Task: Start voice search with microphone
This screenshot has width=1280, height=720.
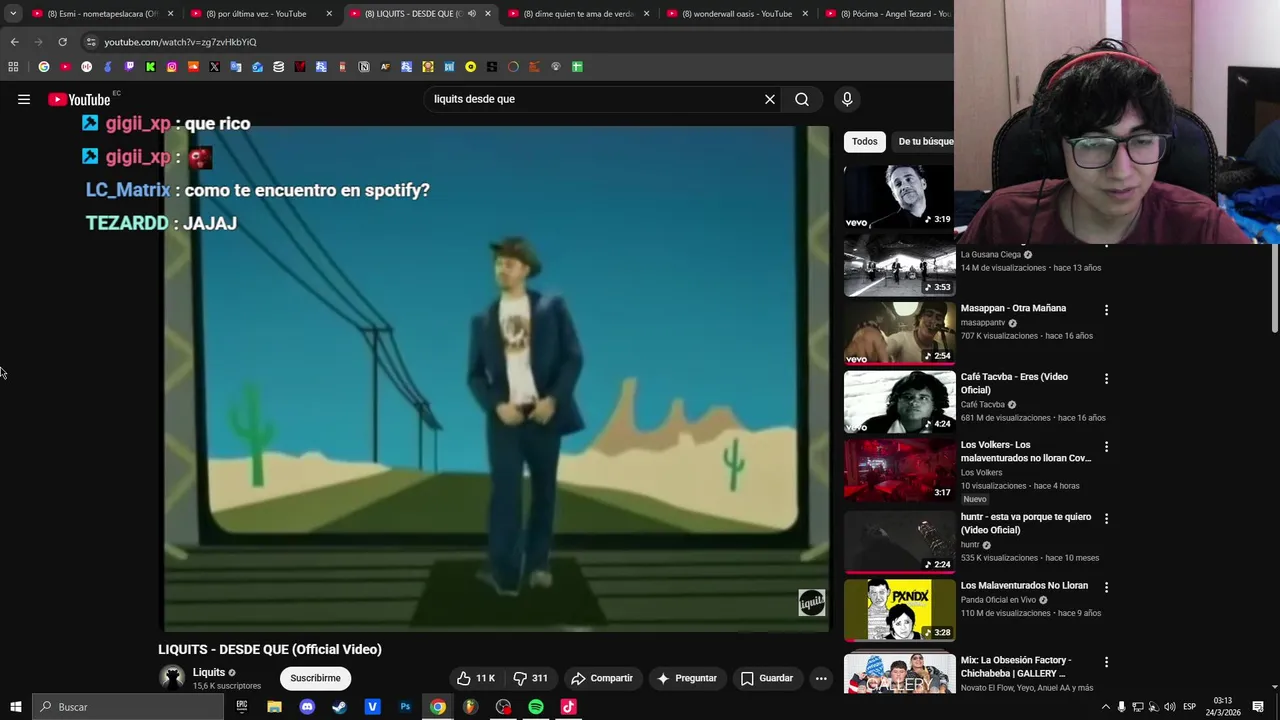Action: (847, 99)
